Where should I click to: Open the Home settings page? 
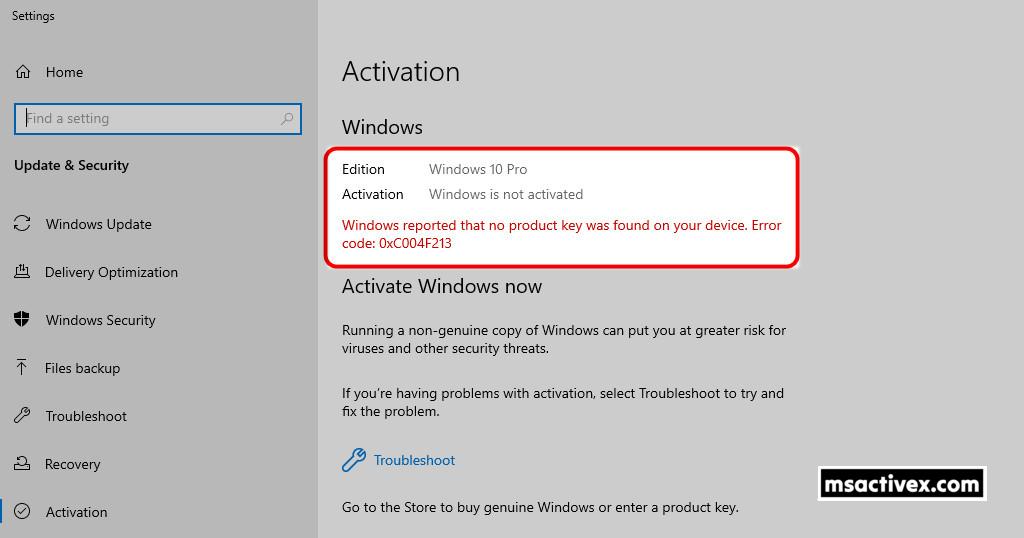[x=64, y=72]
